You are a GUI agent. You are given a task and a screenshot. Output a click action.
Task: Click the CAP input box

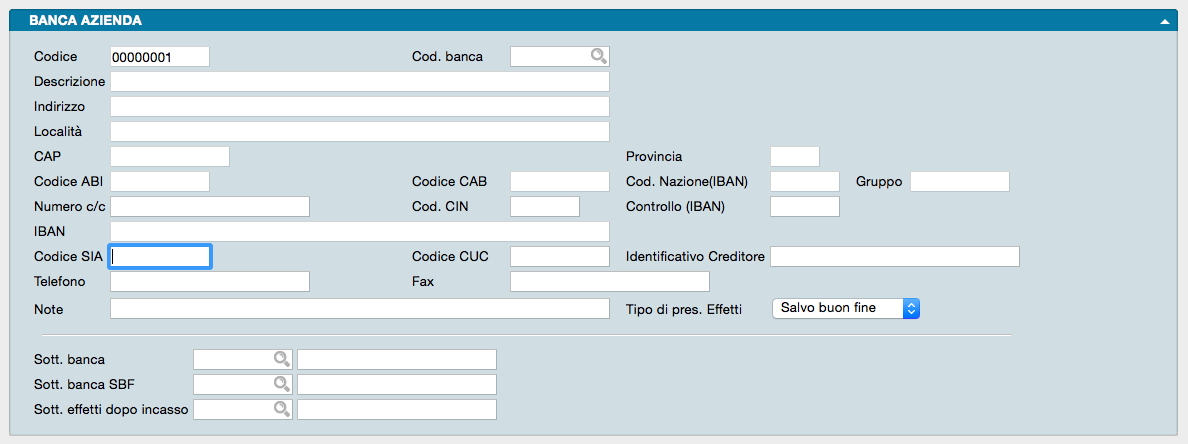pyautogui.click(x=169, y=157)
